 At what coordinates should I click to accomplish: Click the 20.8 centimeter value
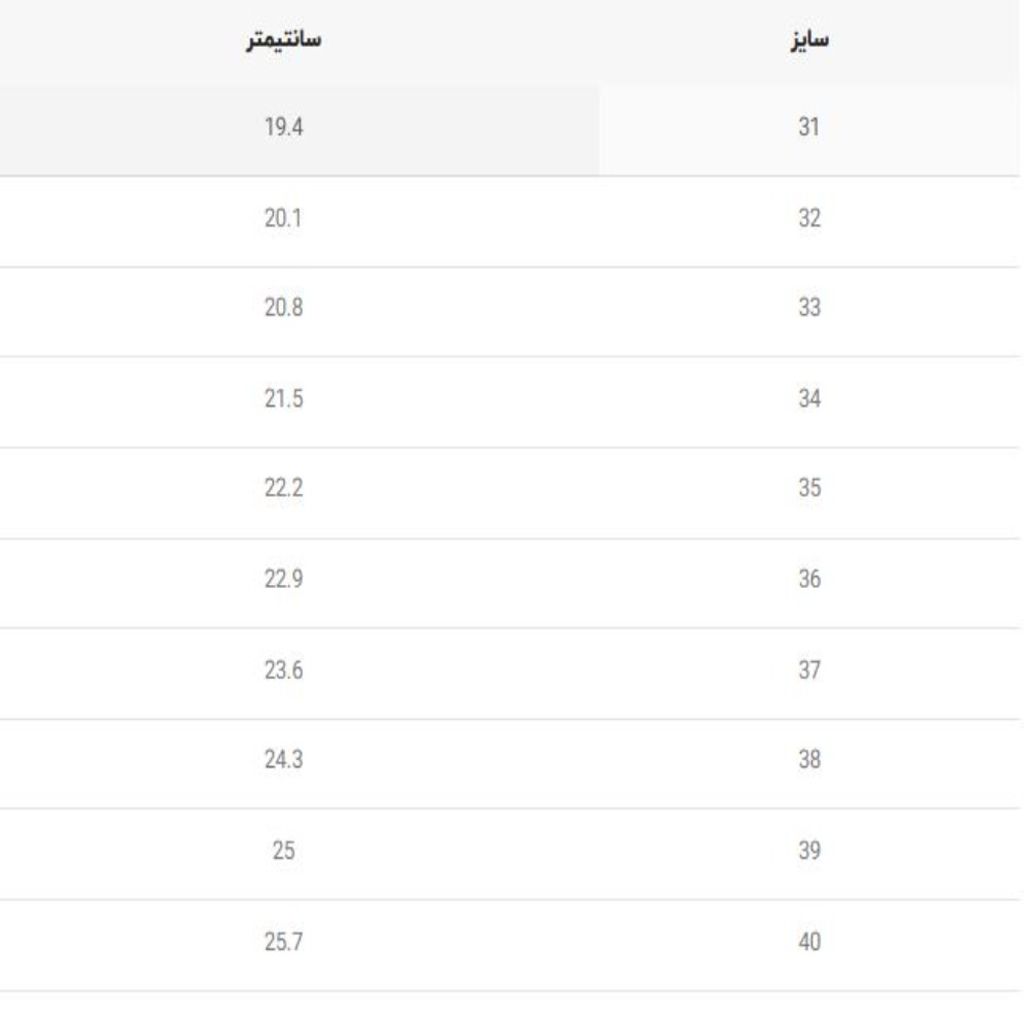click(283, 307)
